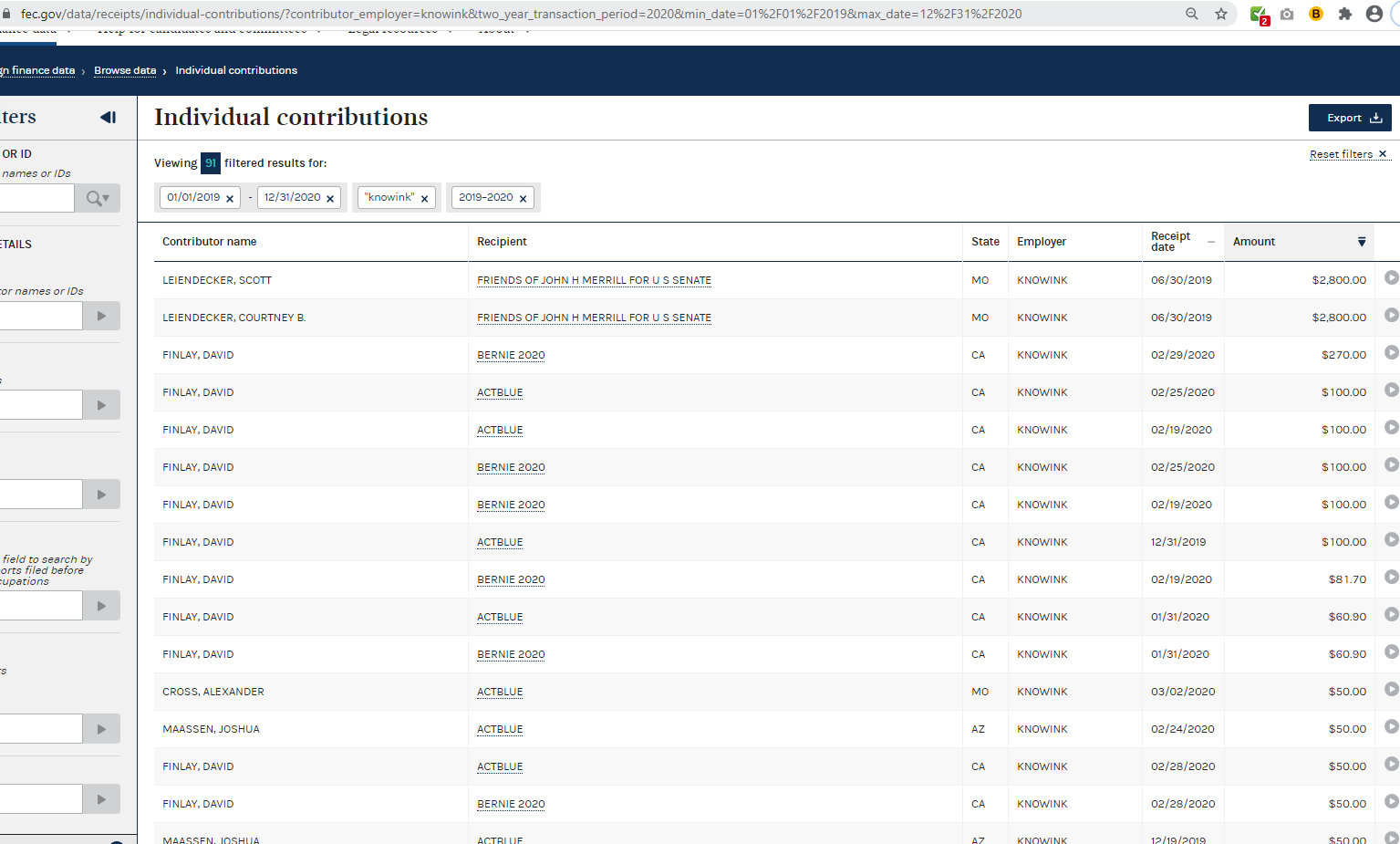
Task: Click State column header
Action: point(985,242)
